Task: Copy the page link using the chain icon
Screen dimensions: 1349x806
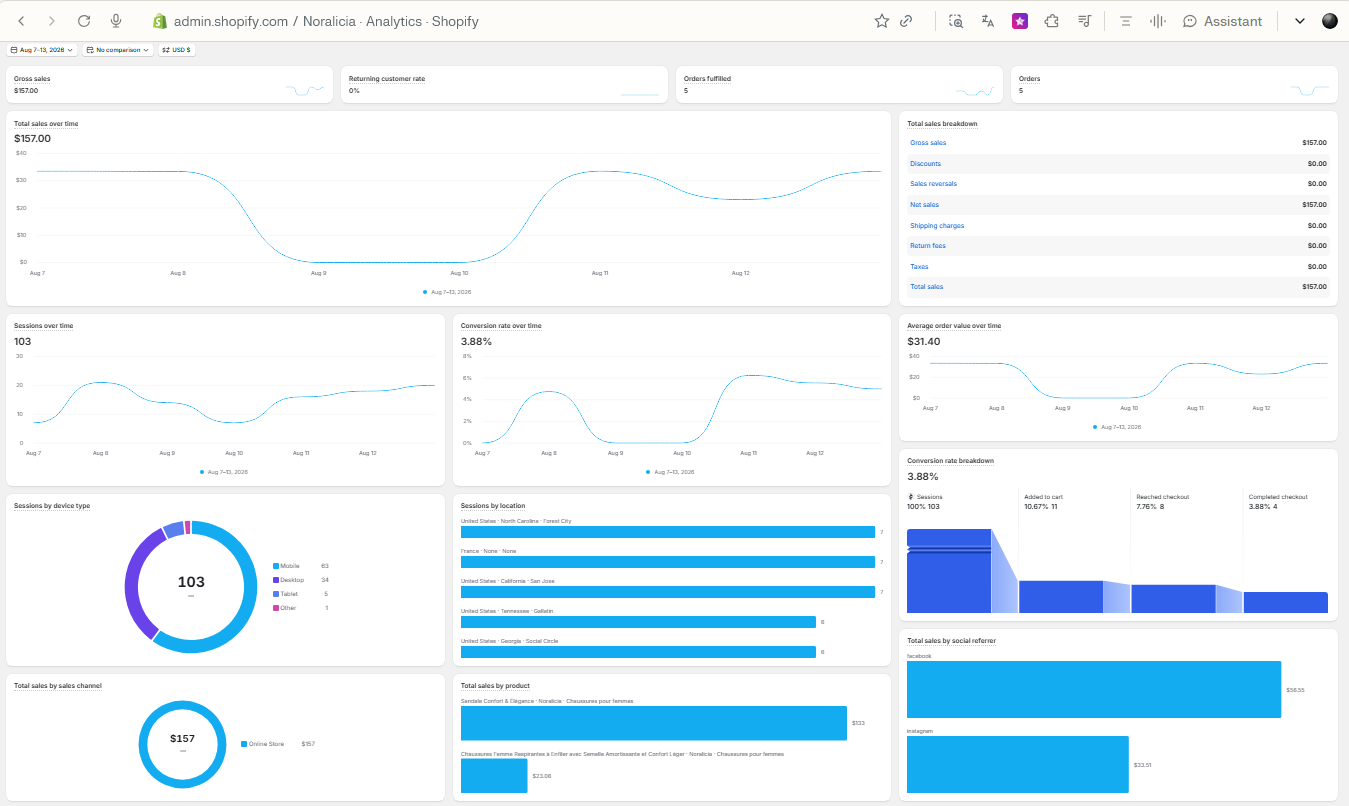Action: point(906,21)
